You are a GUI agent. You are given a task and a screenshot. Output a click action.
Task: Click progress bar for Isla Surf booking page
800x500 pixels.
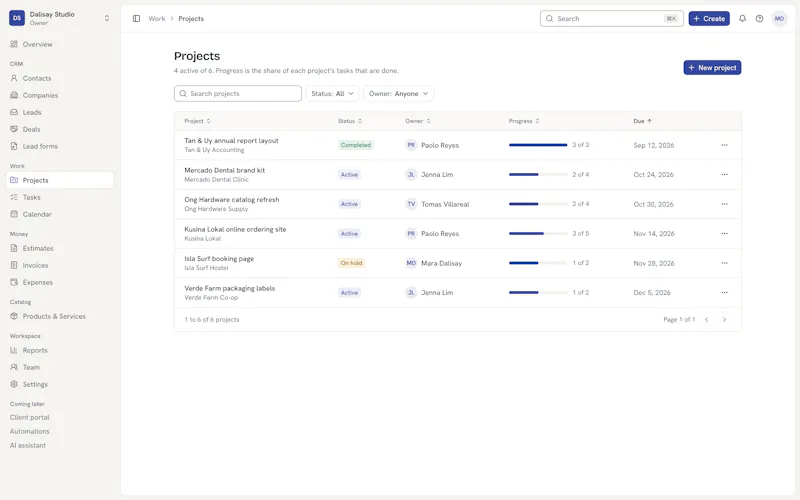tap(538, 263)
